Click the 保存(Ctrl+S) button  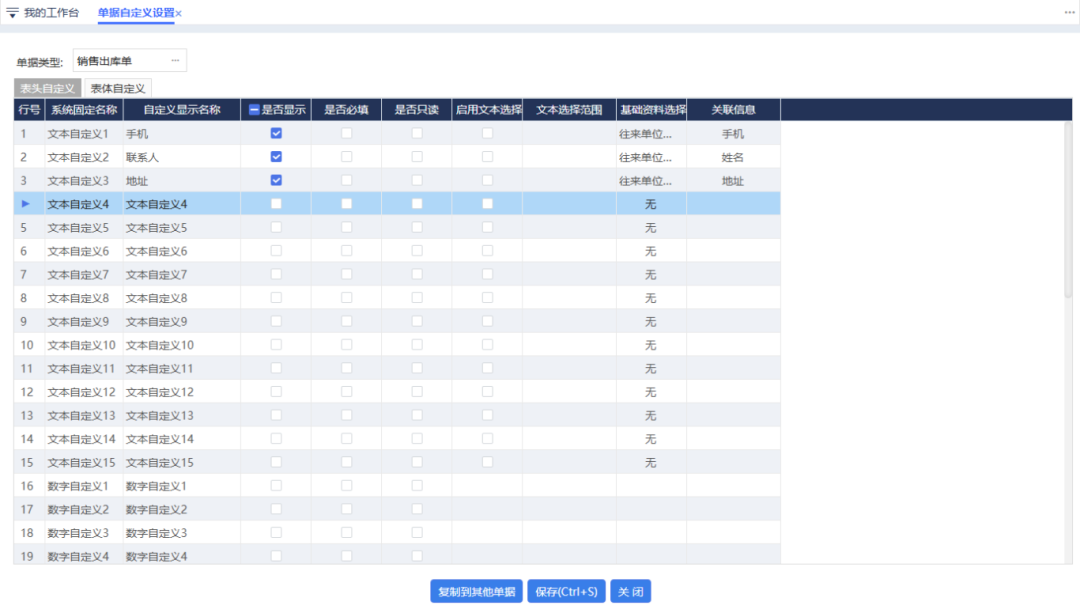click(566, 591)
